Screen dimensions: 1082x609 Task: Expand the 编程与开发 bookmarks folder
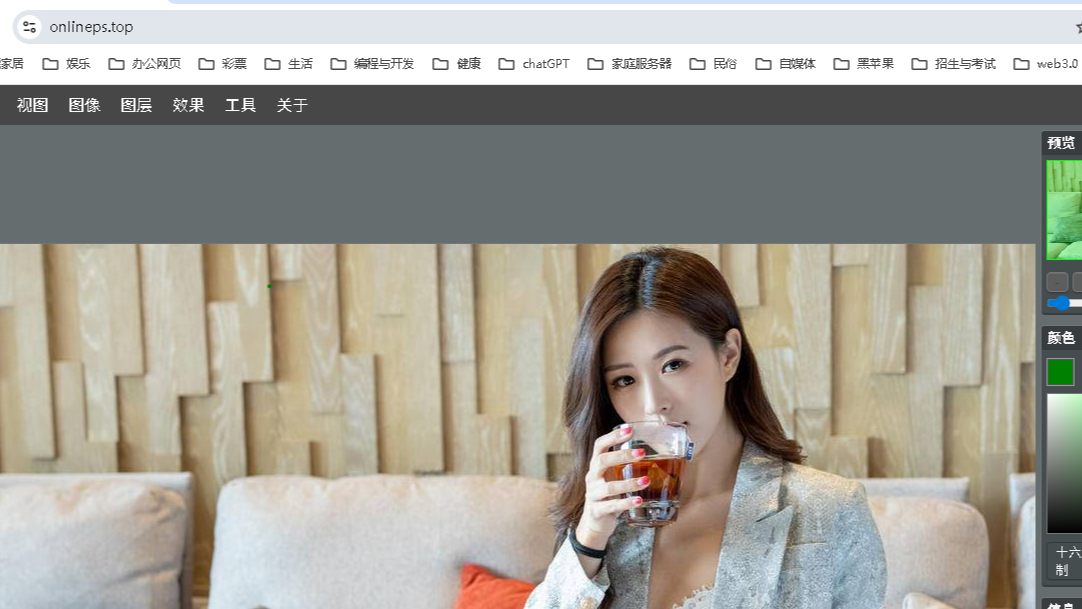click(x=382, y=62)
